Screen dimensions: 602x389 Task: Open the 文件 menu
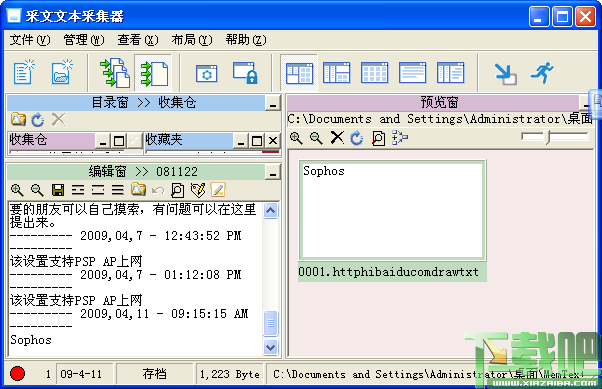[30, 40]
